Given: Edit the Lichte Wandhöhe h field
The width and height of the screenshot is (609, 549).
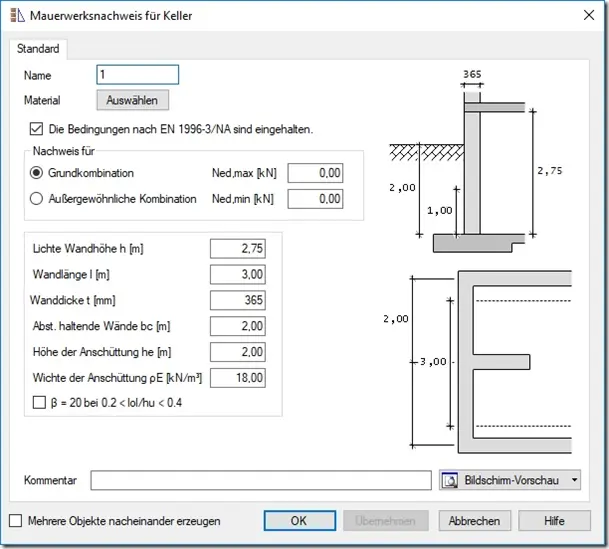Looking at the screenshot, I should (238, 248).
